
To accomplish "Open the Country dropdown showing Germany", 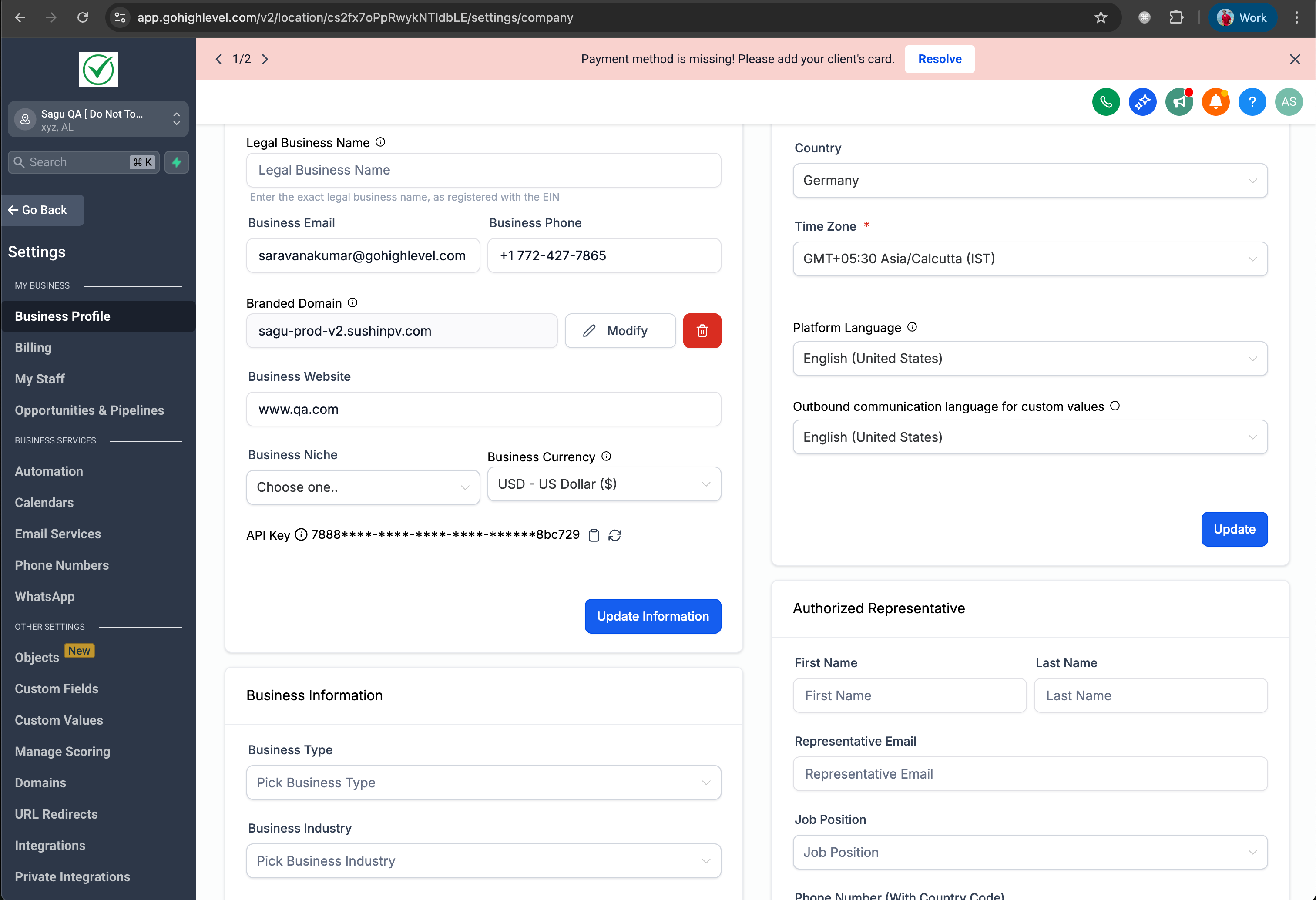I will [1030, 180].
